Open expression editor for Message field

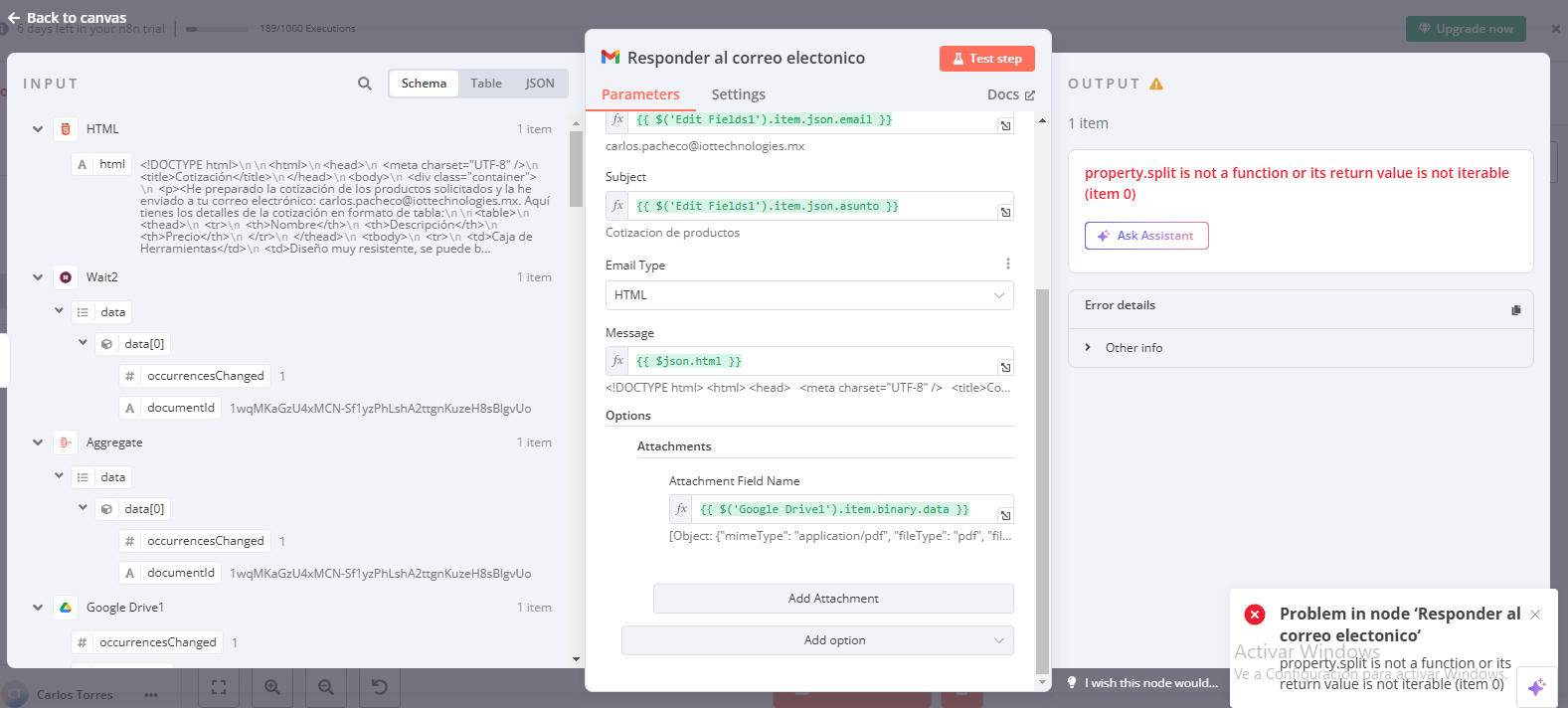(1005, 367)
